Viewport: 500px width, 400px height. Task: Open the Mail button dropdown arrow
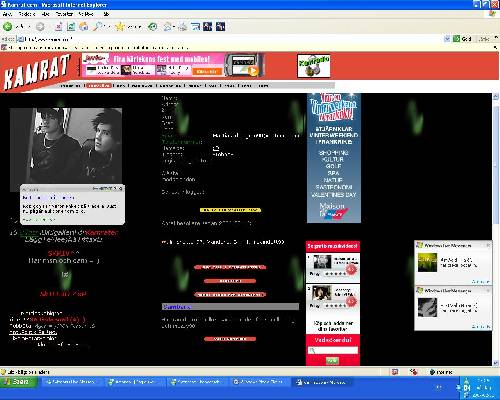174,27
